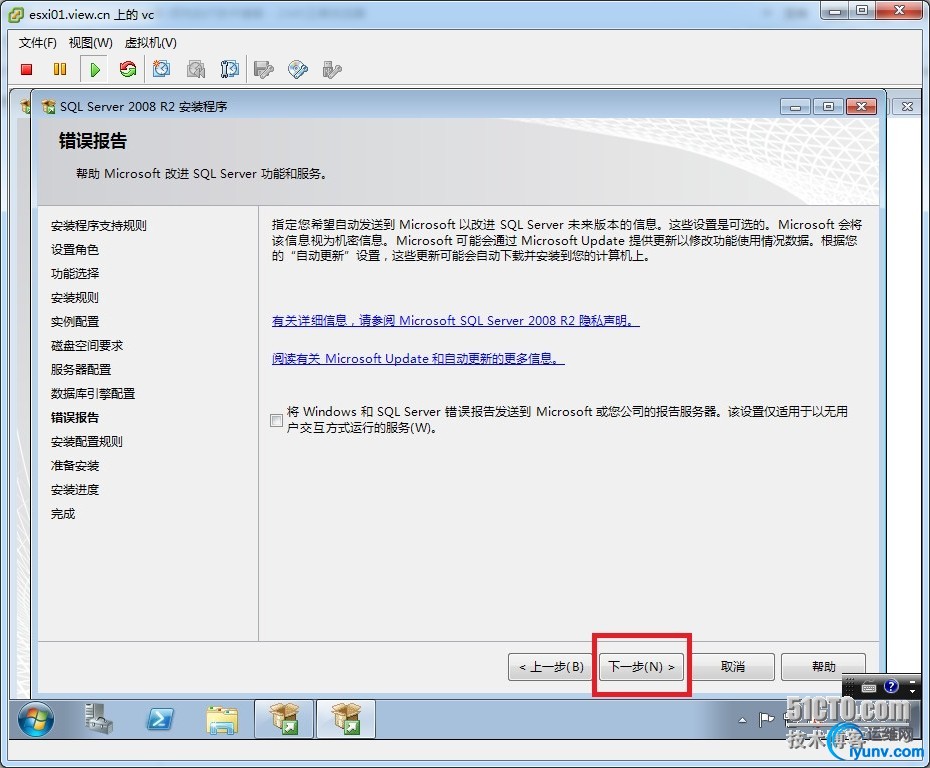Screen dimensions: 930x768
Task: Select 数据库引擎配置 step in sidebar
Action: (x=93, y=393)
